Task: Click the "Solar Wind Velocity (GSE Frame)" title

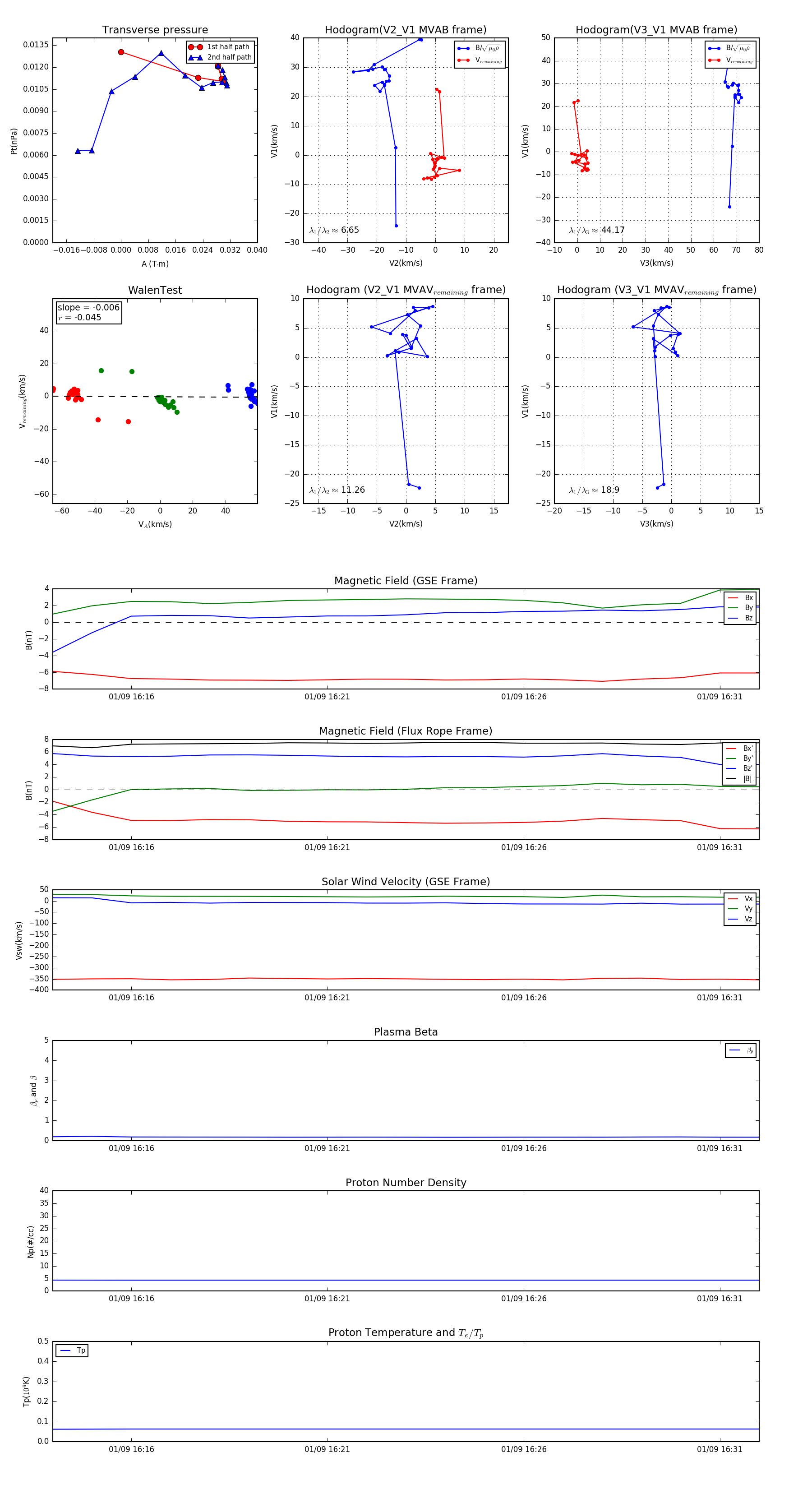Action: pos(406,882)
